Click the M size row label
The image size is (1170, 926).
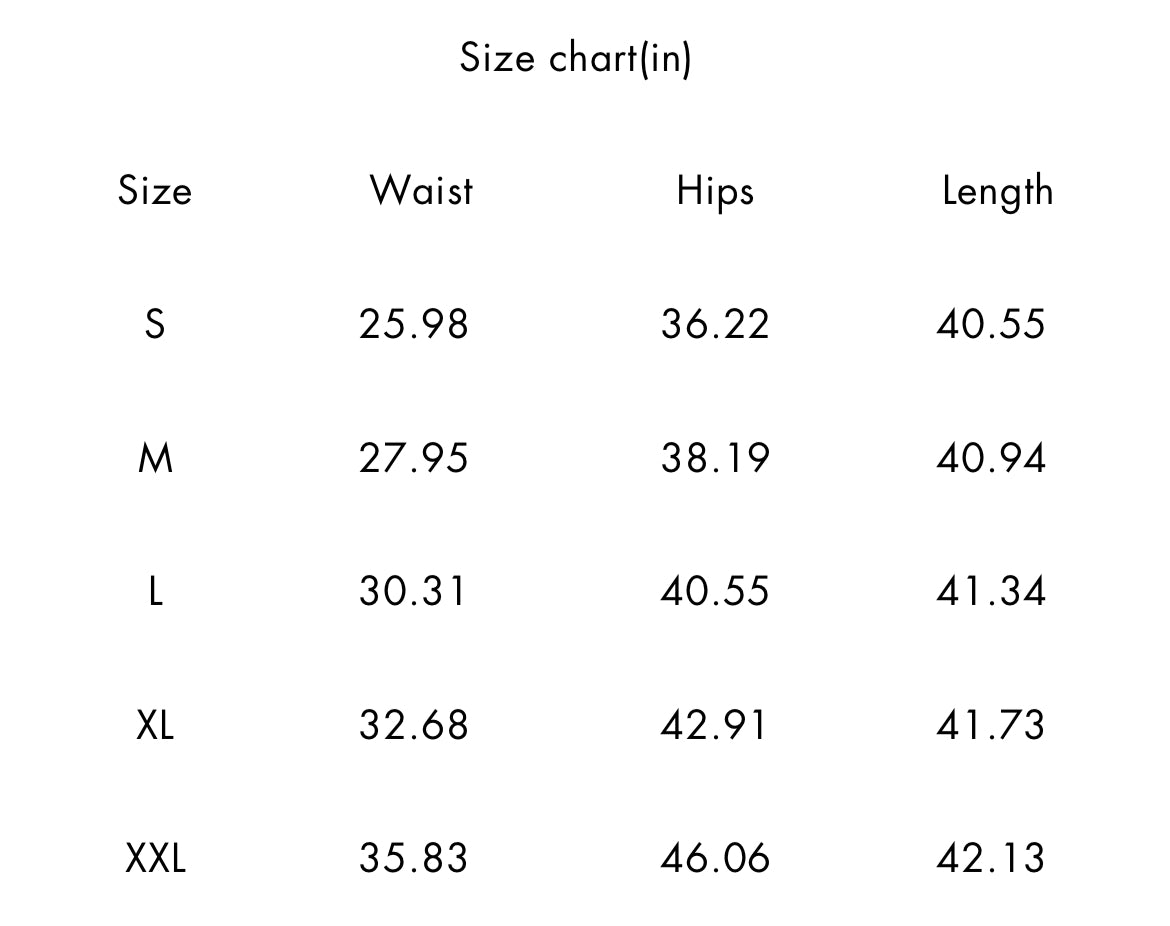(x=155, y=458)
